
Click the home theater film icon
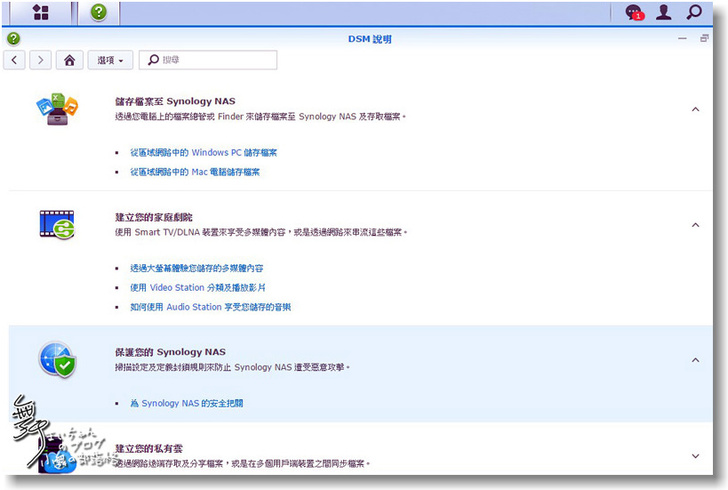pyautogui.click(x=56, y=224)
